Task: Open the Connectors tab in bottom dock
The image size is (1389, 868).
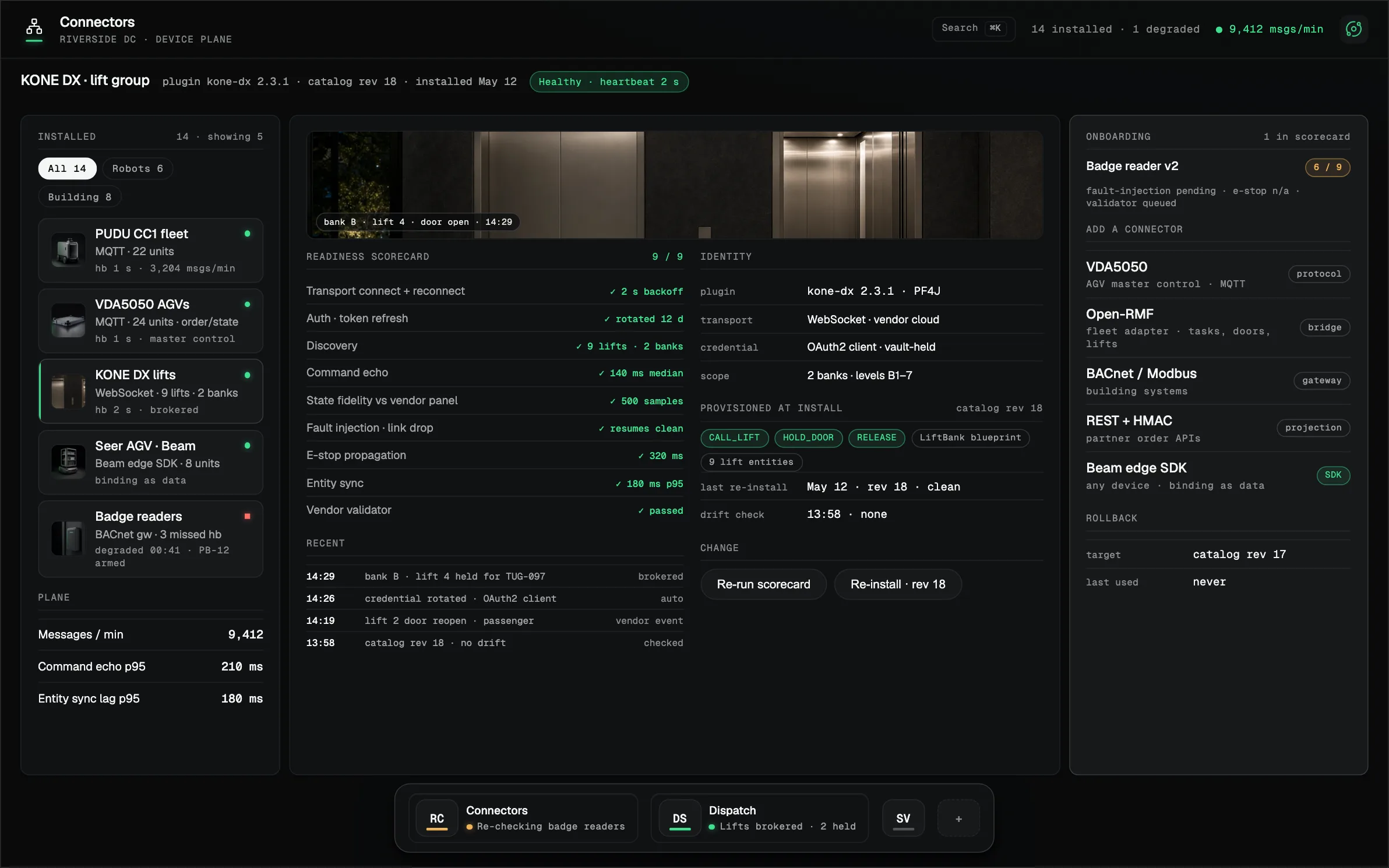Action: coord(523,818)
